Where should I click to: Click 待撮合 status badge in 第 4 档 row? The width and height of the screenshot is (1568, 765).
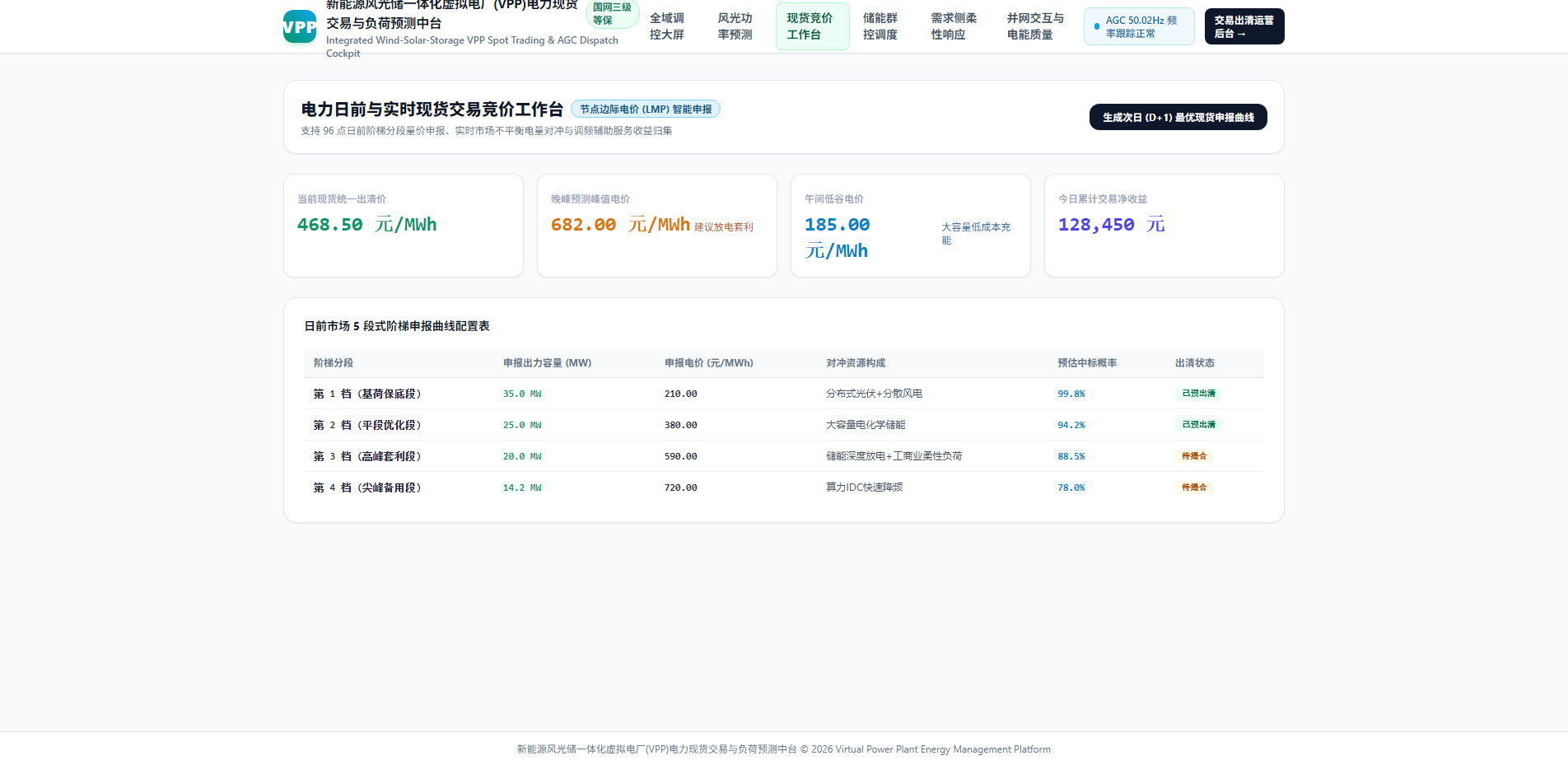pyautogui.click(x=1194, y=487)
